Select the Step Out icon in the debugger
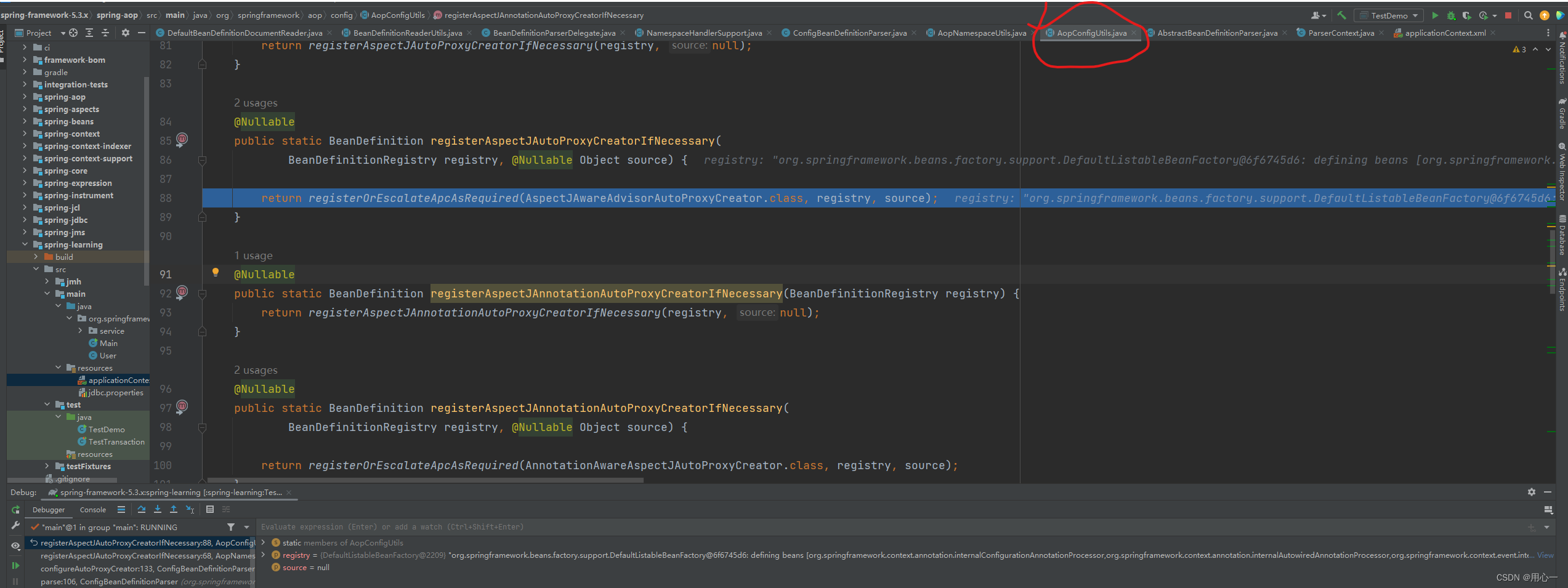 (x=174, y=509)
